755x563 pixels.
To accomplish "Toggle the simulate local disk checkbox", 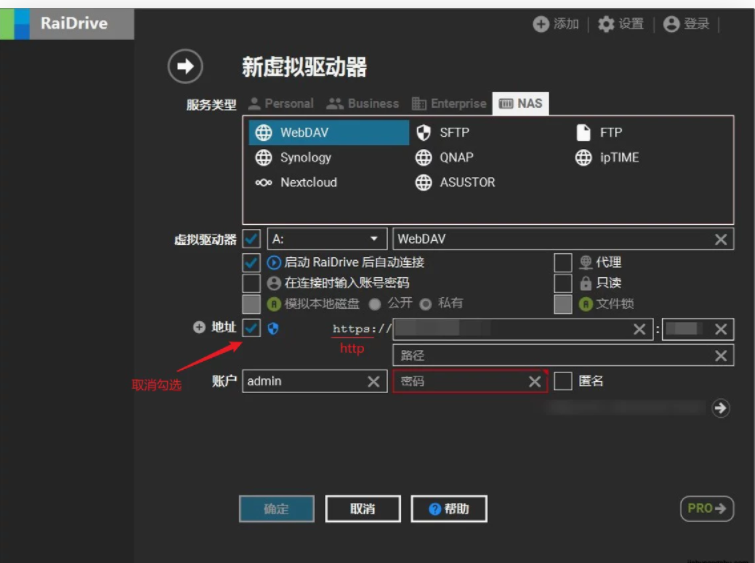I will click(251, 304).
